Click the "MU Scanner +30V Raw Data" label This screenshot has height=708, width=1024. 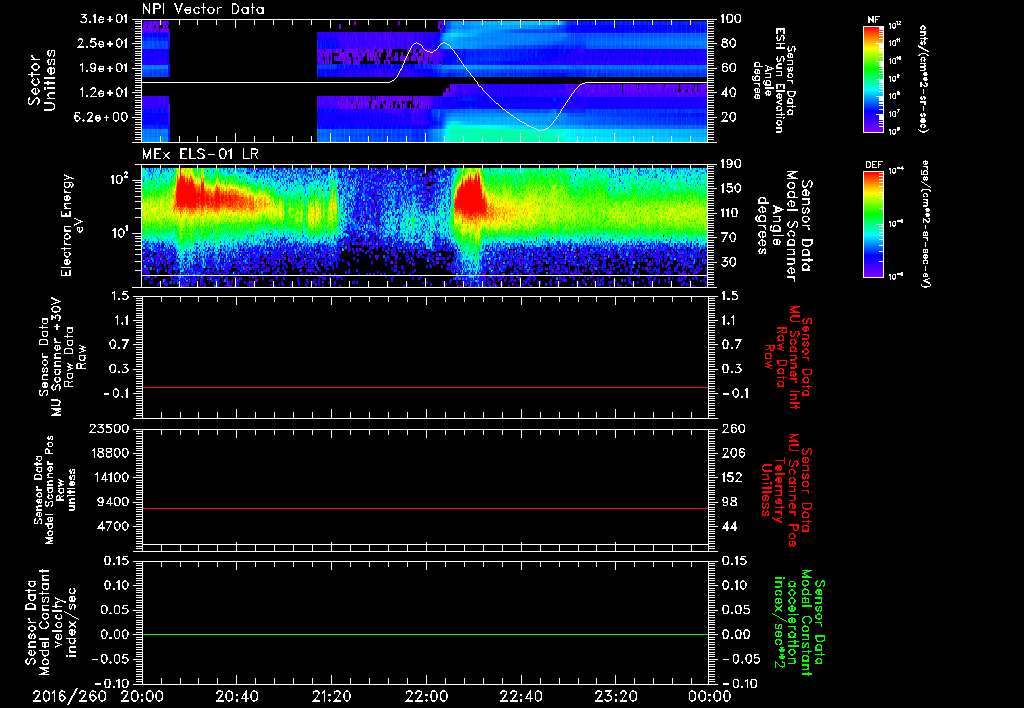(x=63, y=357)
